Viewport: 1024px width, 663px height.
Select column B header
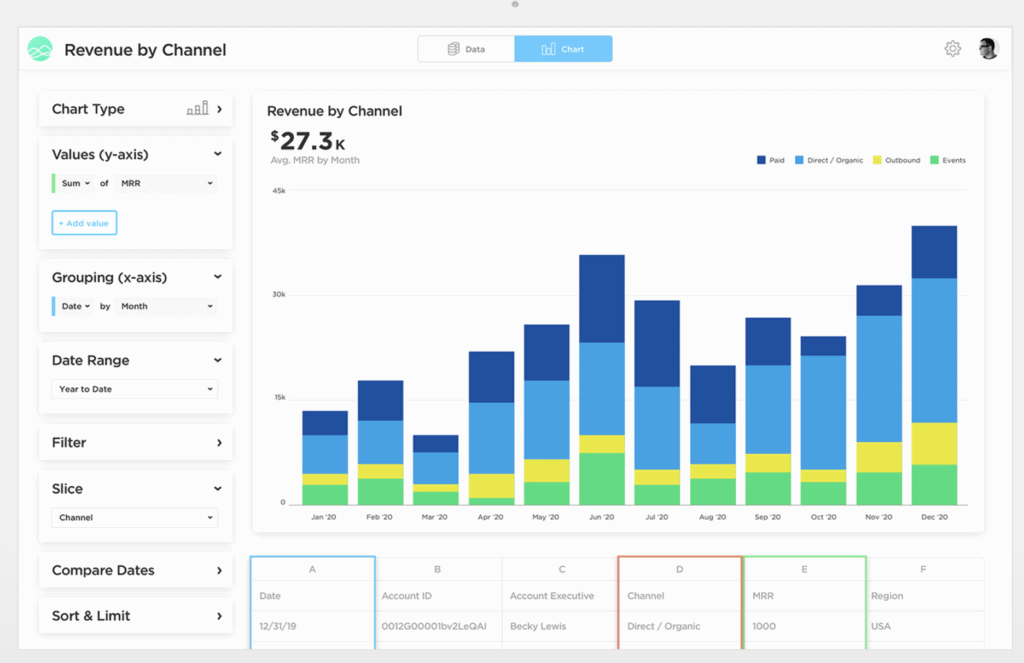438,570
